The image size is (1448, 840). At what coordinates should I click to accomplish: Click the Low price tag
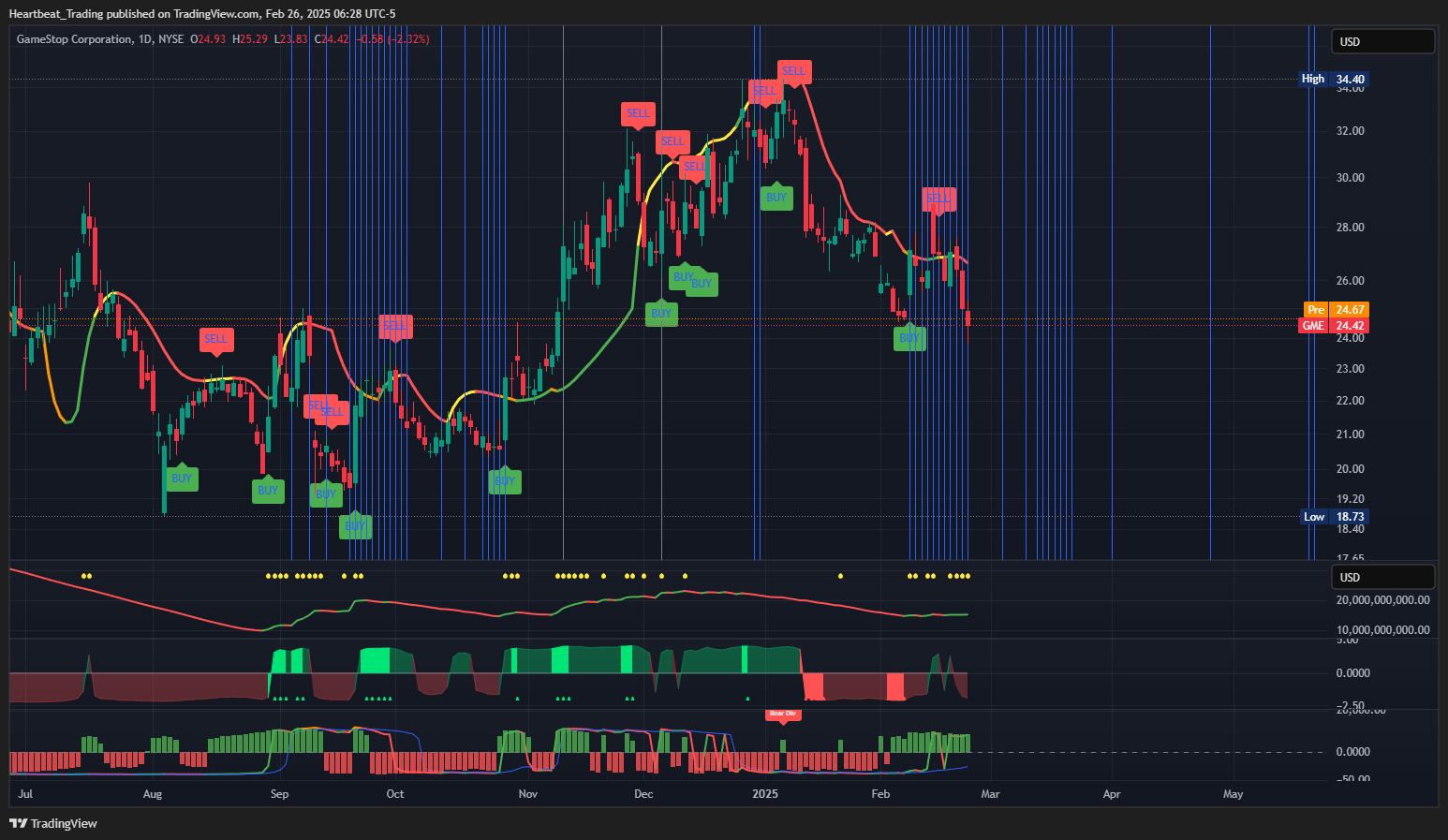click(x=1314, y=517)
